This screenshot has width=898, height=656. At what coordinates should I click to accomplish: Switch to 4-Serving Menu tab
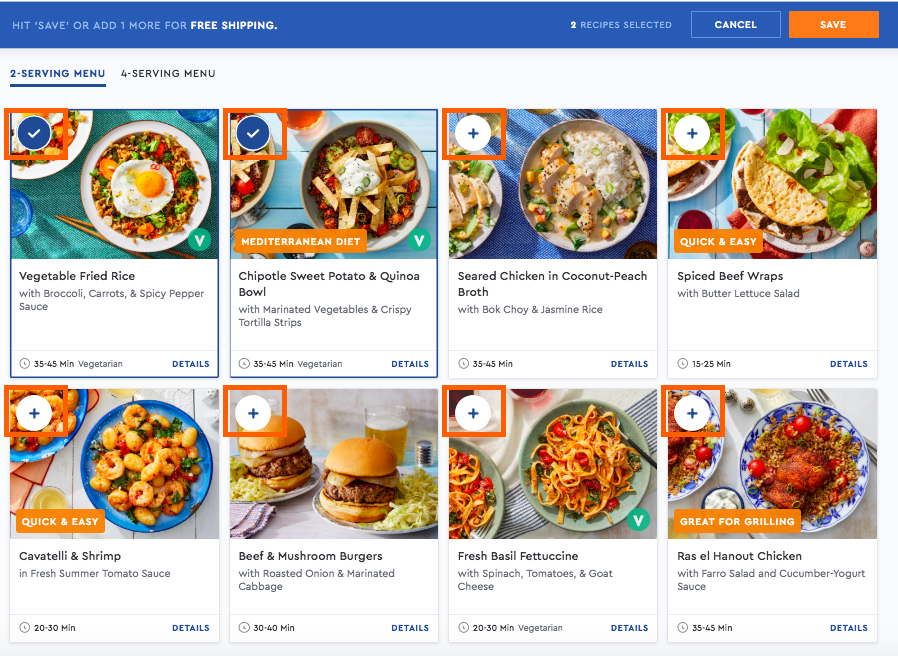(168, 73)
